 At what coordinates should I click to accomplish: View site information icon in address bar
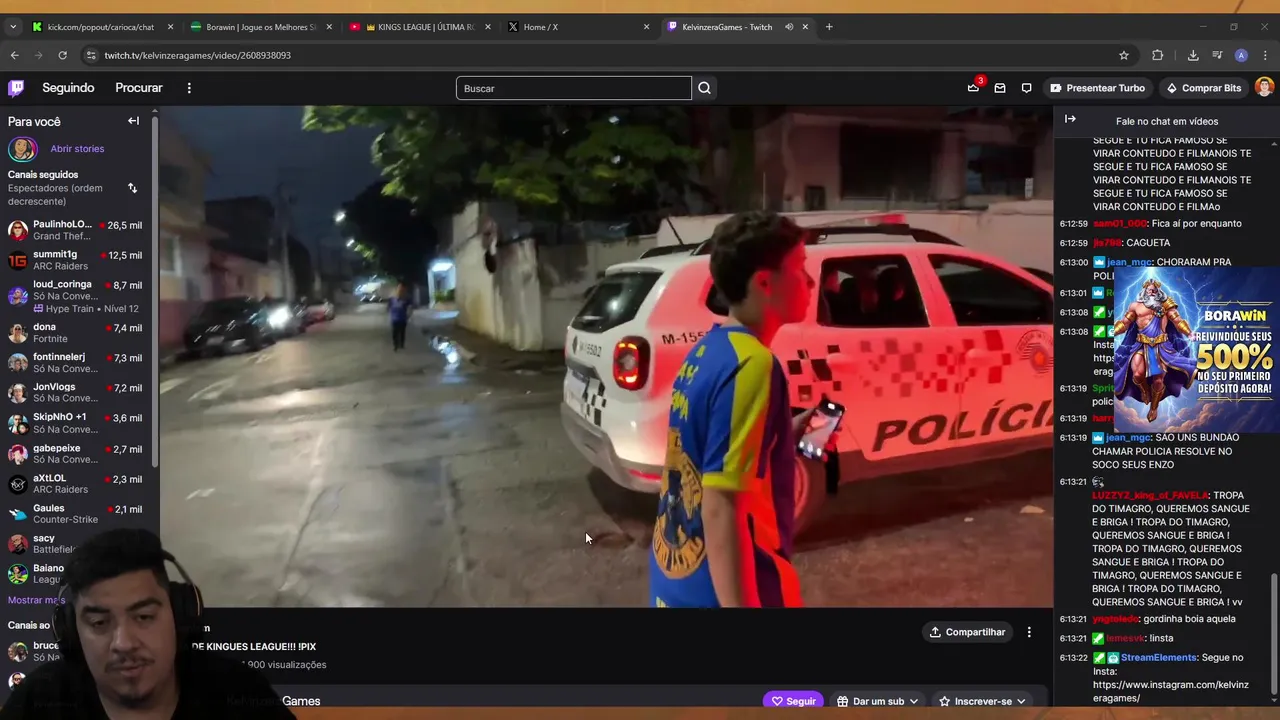pos(92,55)
